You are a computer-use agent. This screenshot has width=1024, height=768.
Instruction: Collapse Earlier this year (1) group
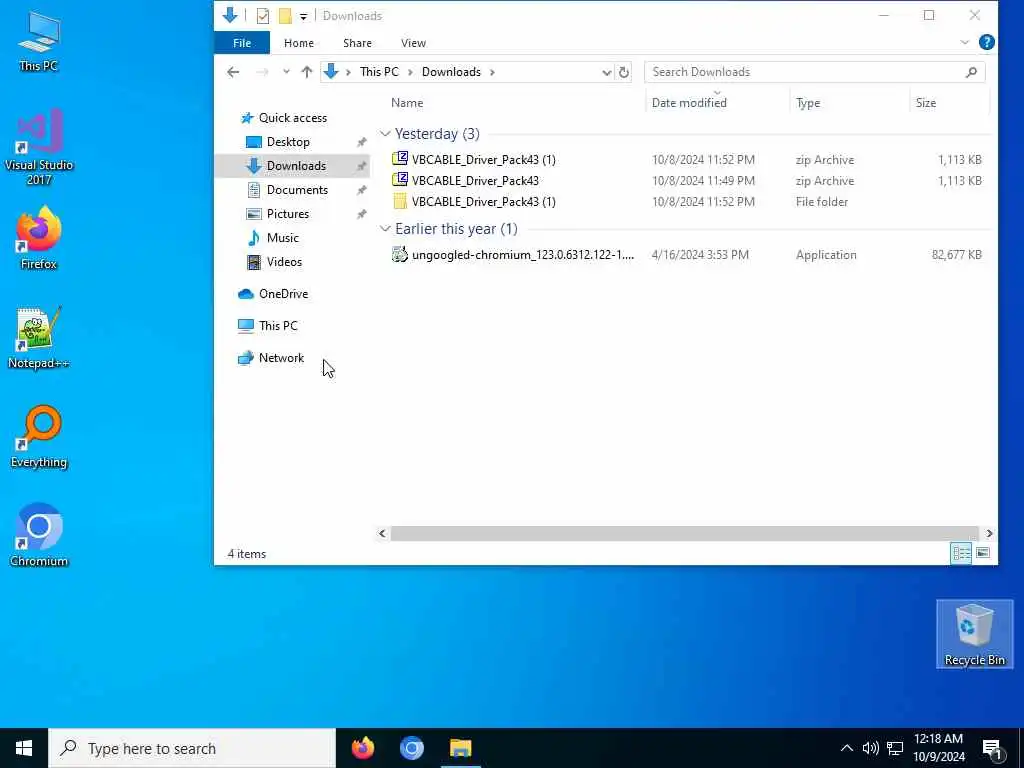pyautogui.click(x=385, y=229)
